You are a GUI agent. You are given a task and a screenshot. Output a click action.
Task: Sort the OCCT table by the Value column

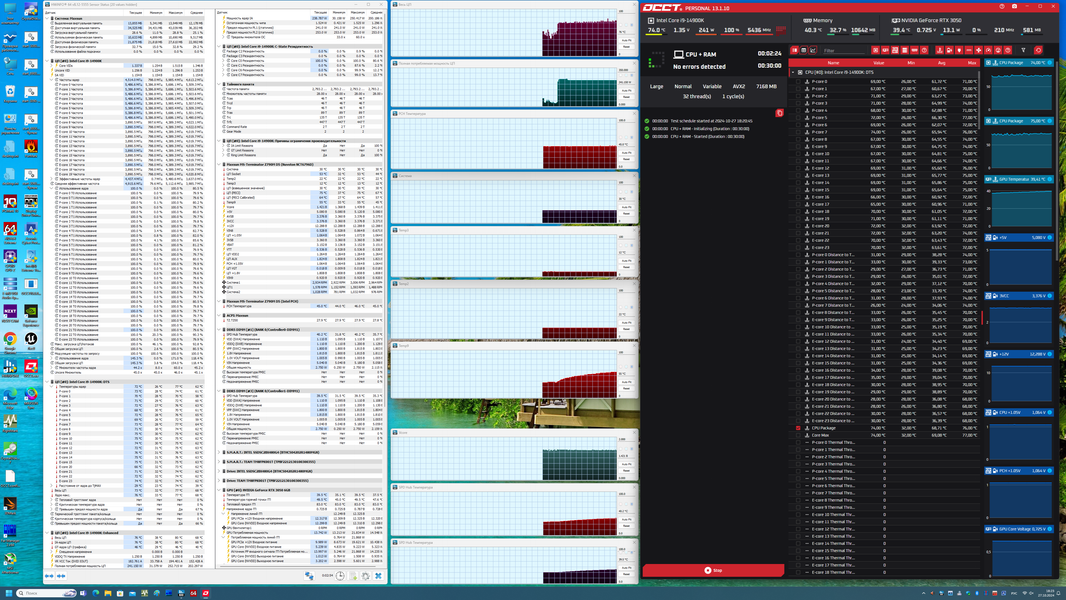878,63
